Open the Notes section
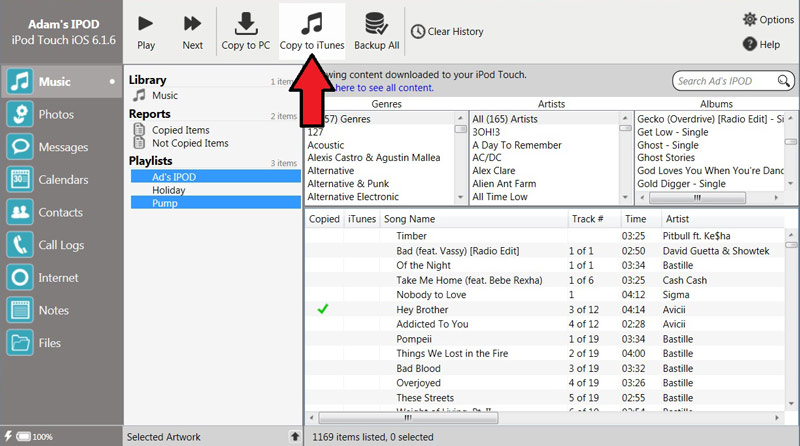The image size is (800, 446). point(61,310)
